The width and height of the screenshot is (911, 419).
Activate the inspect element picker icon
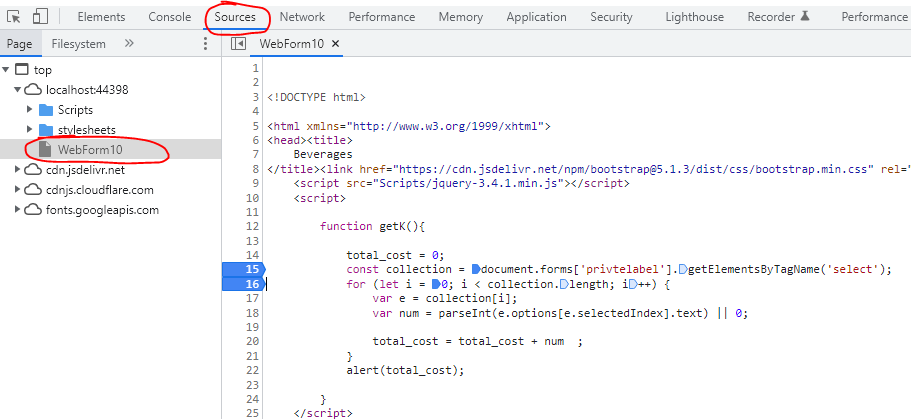(x=14, y=17)
